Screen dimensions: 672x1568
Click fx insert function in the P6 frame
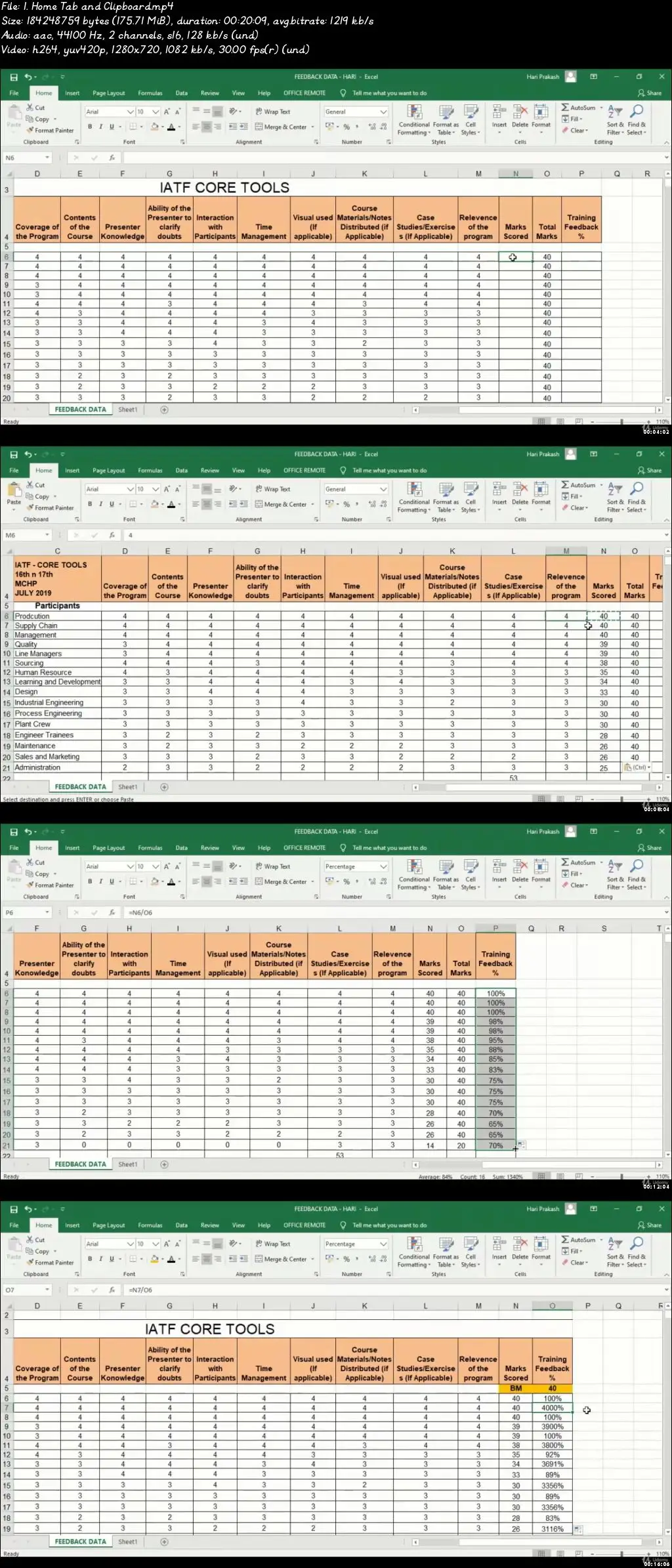112,912
